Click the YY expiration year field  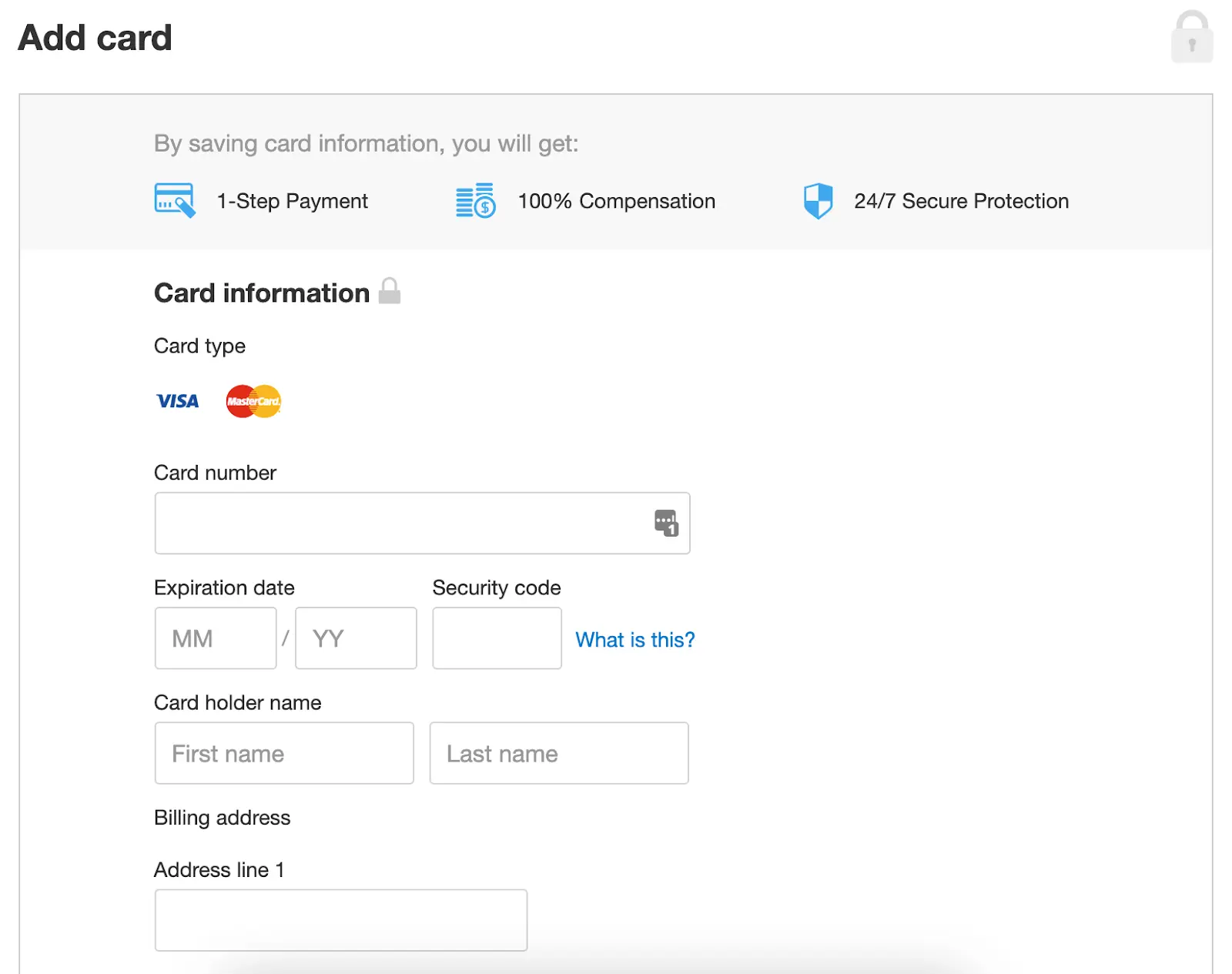point(355,638)
